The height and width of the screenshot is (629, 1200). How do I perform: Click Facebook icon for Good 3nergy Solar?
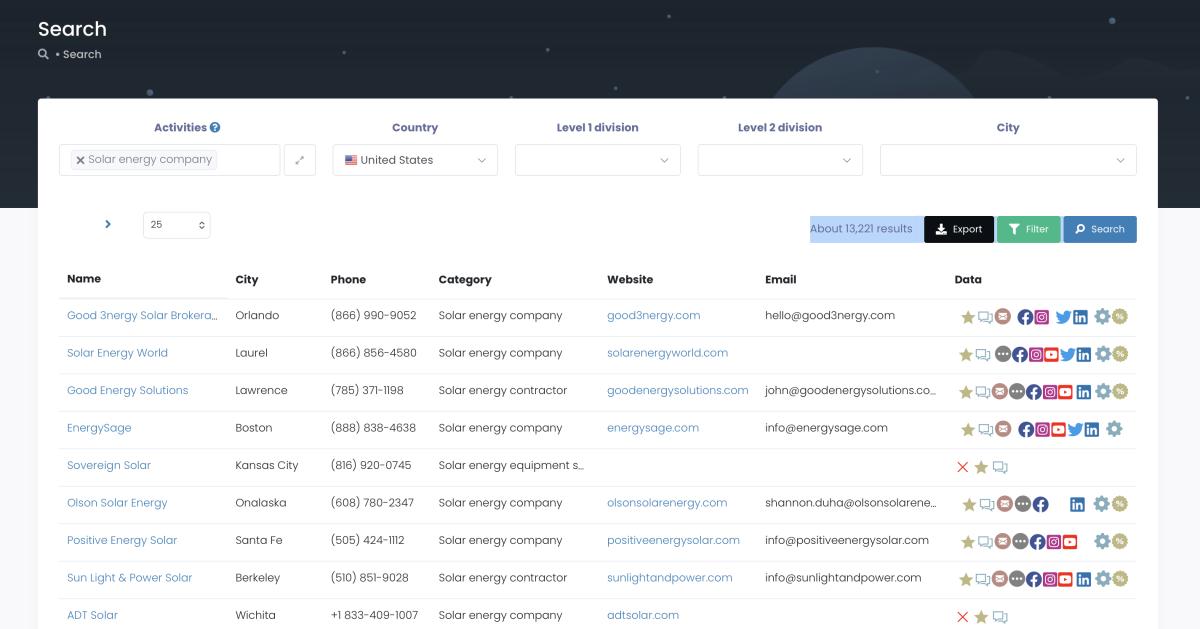coord(1025,317)
